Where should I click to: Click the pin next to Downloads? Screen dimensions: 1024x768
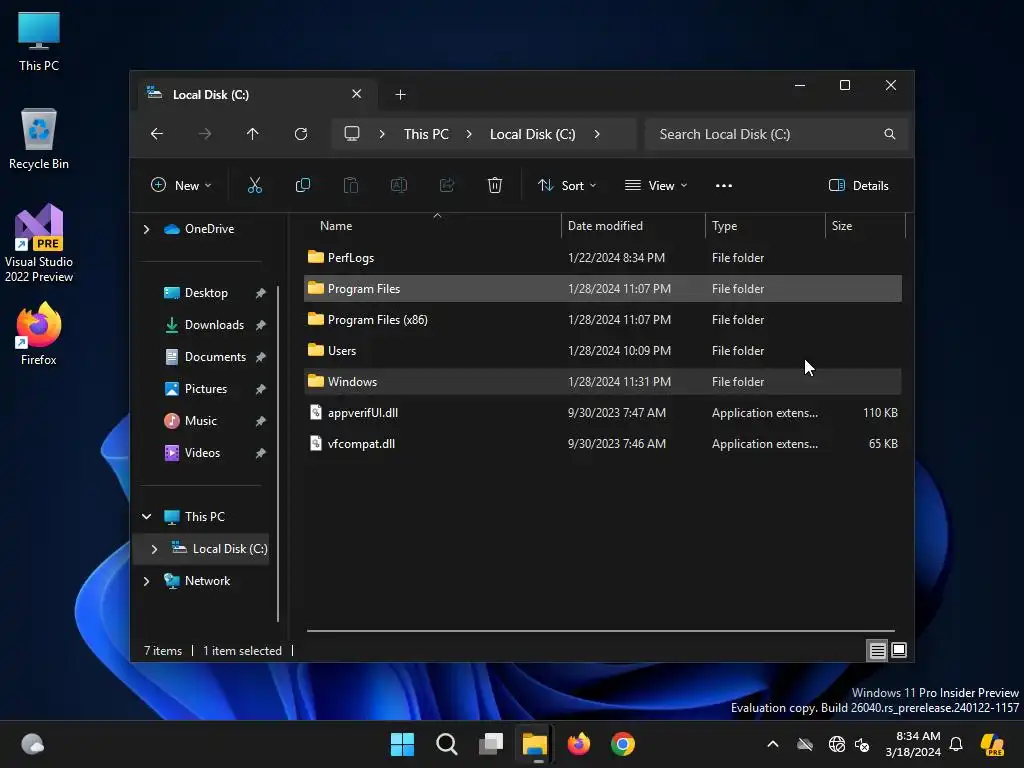coord(261,325)
